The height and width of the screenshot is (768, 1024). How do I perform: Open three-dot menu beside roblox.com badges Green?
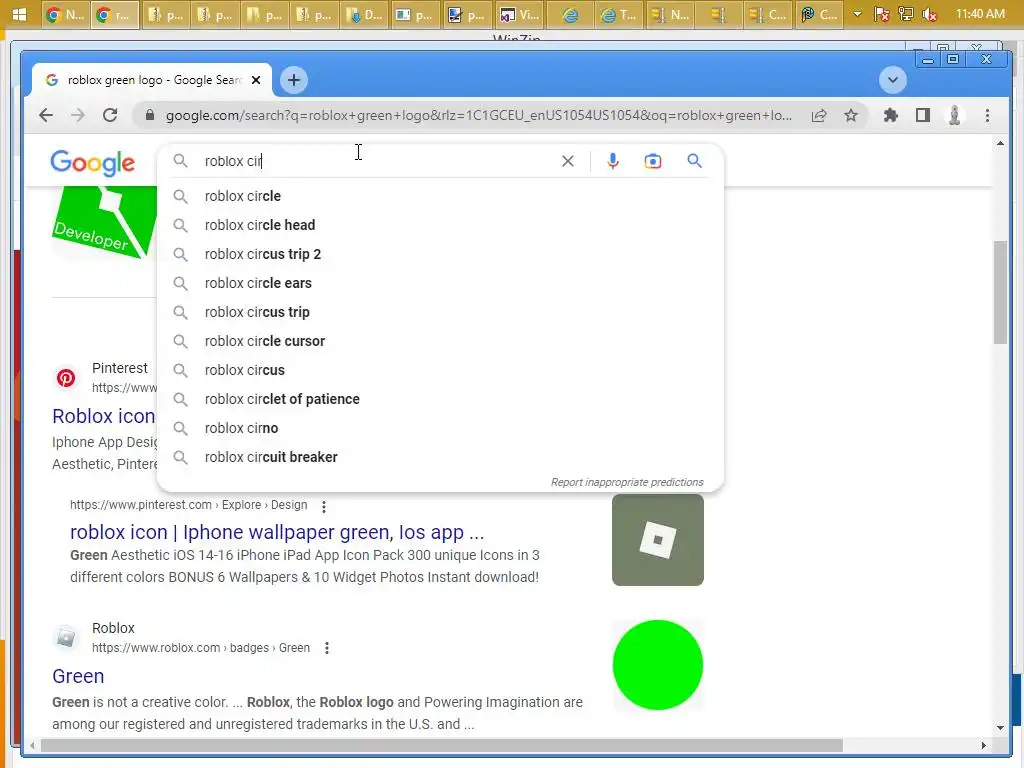[327, 648]
